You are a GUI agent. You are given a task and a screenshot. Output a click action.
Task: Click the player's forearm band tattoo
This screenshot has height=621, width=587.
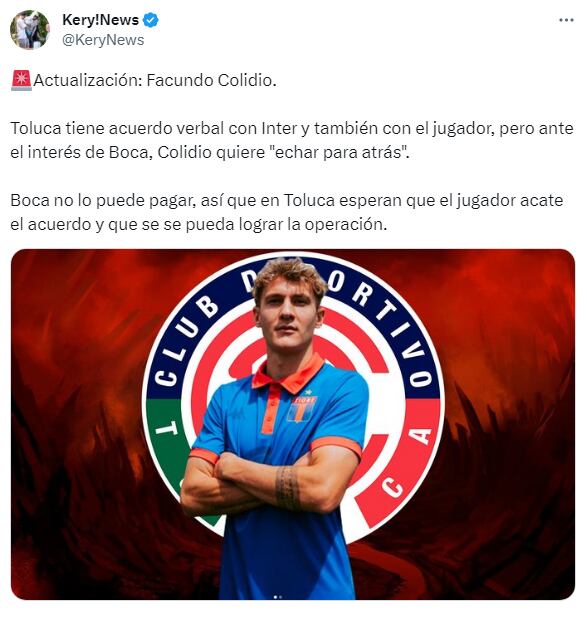(288, 487)
